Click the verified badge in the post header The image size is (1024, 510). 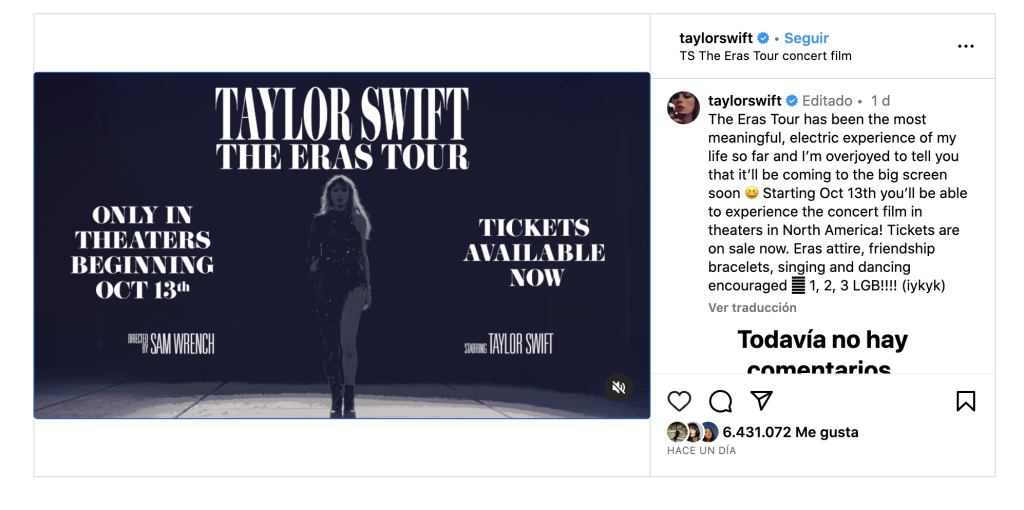click(x=763, y=39)
